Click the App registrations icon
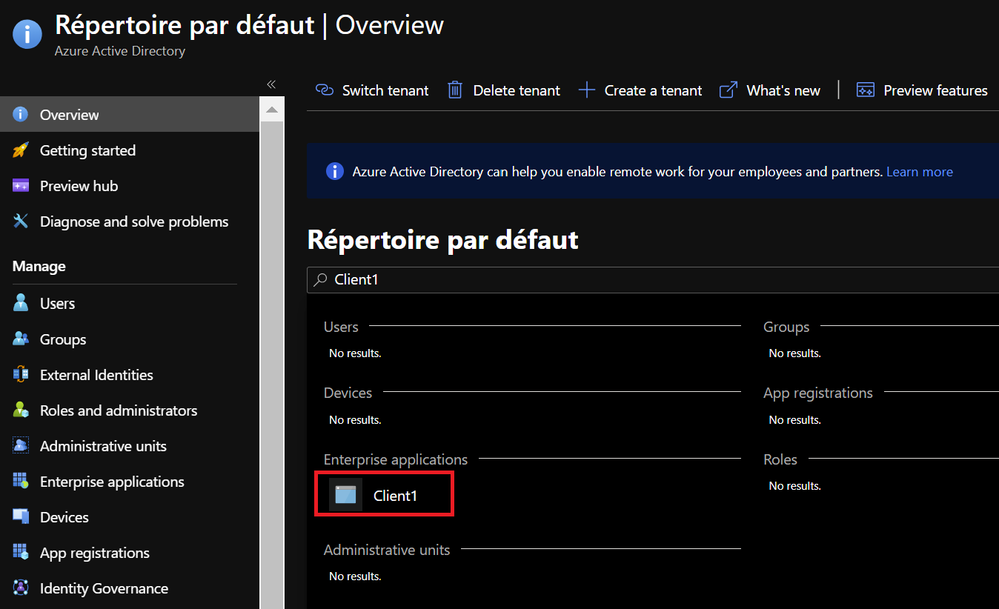Screen dimensions: 999x609 pyautogui.click(x=20, y=552)
